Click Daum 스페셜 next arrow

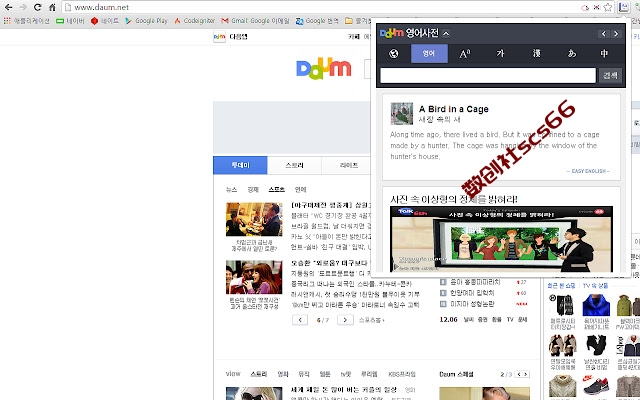[526, 374]
